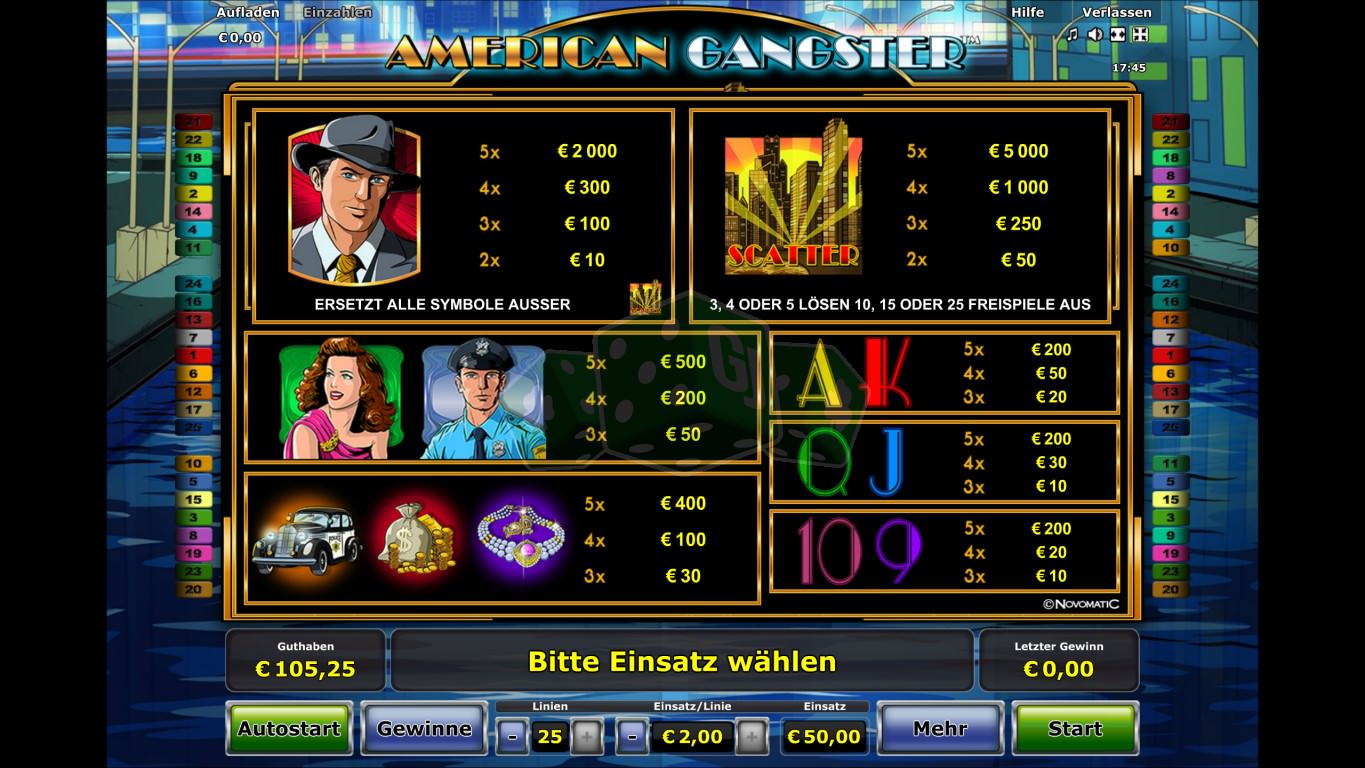The image size is (1365, 768).
Task: Raise the Einsatz/Linie bet with plus
Action: click(751, 738)
